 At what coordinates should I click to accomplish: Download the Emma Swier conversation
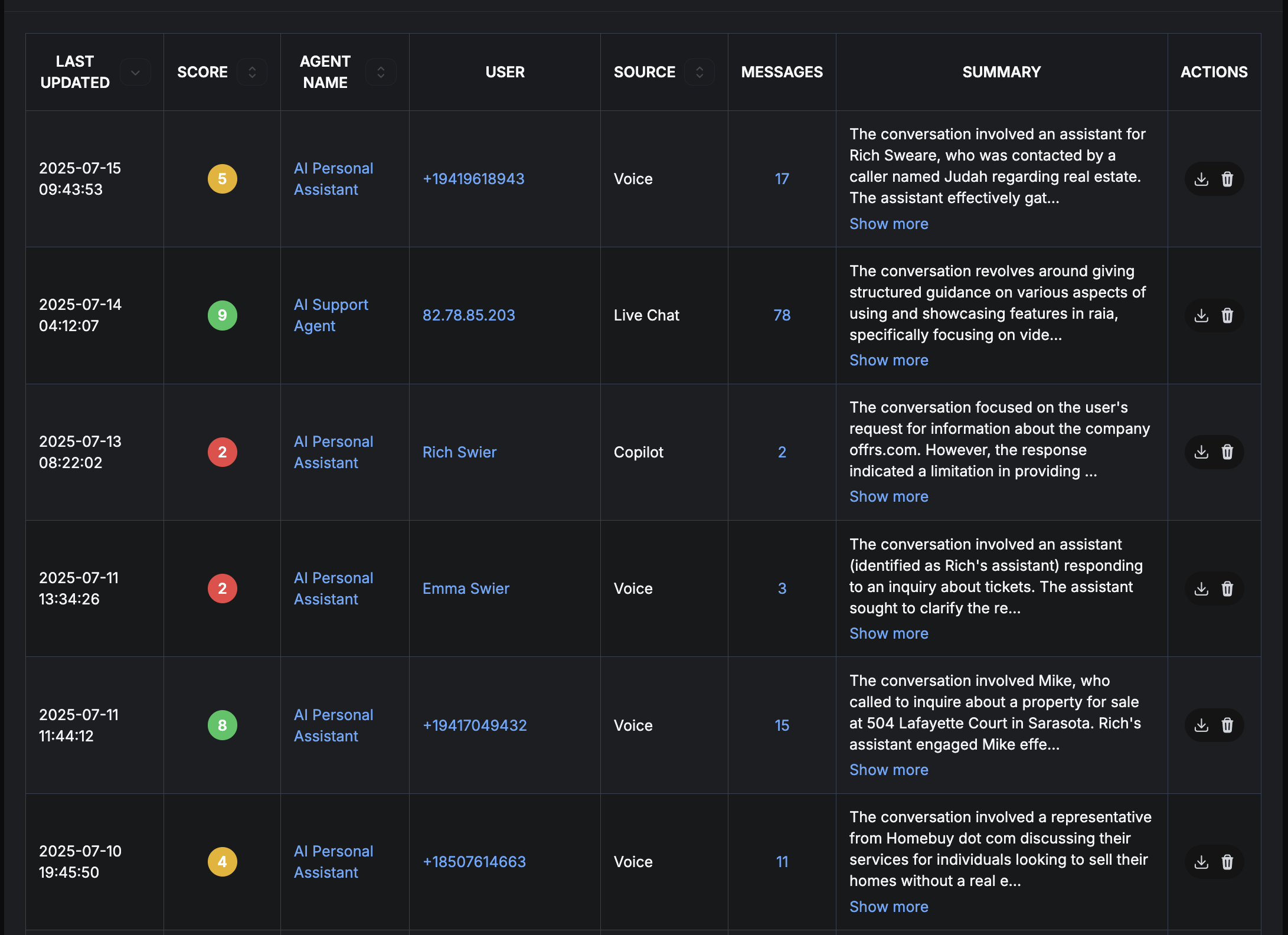(1201, 589)
